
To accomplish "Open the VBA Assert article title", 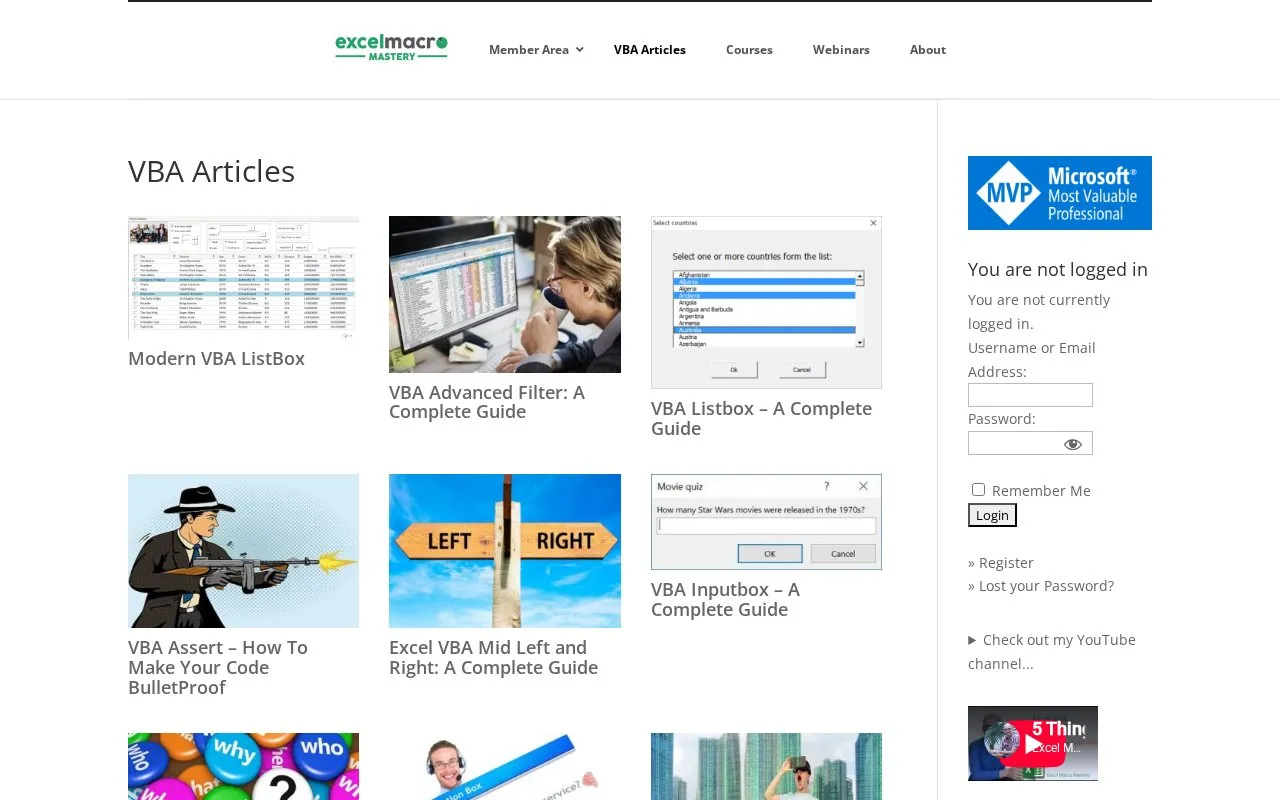I will 218,668.
